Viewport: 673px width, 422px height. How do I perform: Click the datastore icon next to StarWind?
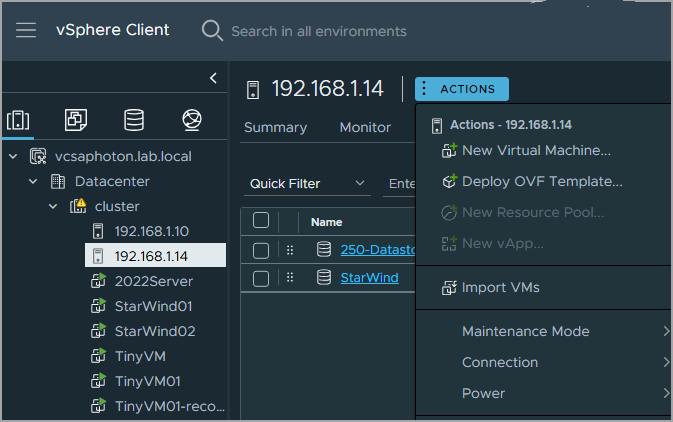coord(324,277)
